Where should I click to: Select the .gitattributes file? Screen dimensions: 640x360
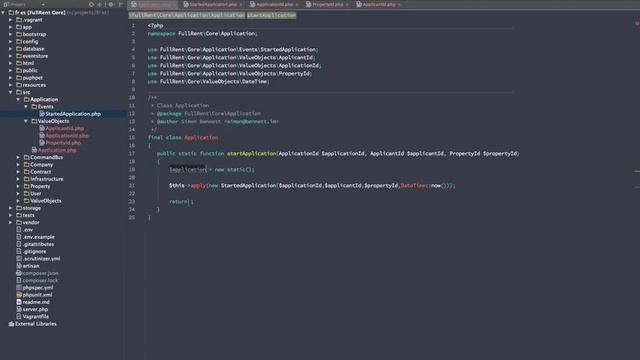coord(38,244)
